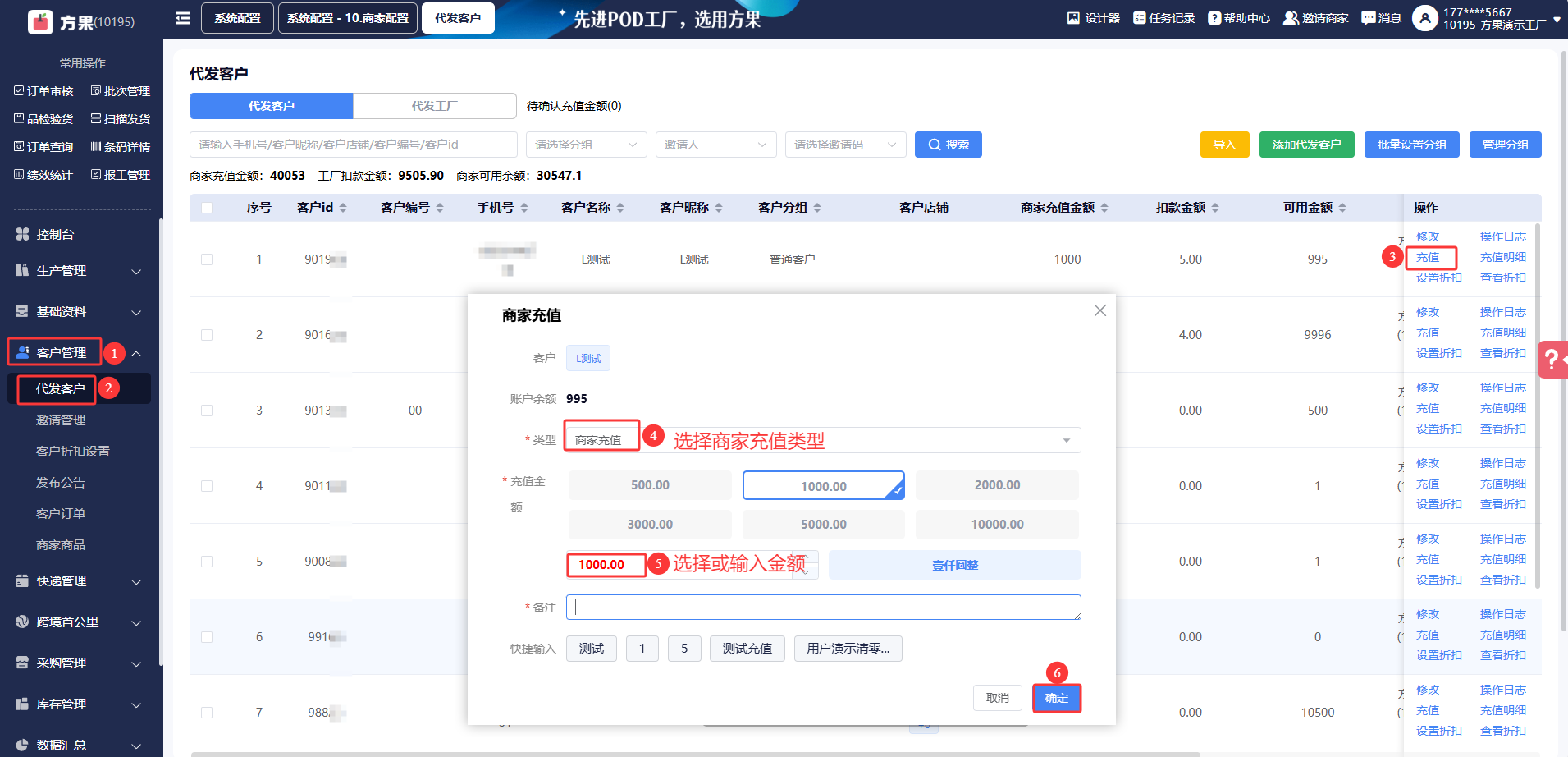The height and width of the screenshot is (757, 1568).
Task: Click the 确定 confirm button
Action: click(1057, 698)
